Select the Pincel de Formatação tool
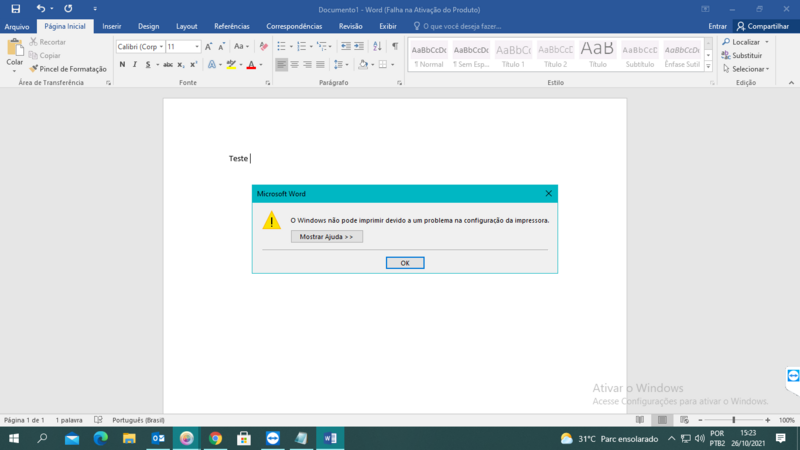800x450 pixels. tap(68, 69)
